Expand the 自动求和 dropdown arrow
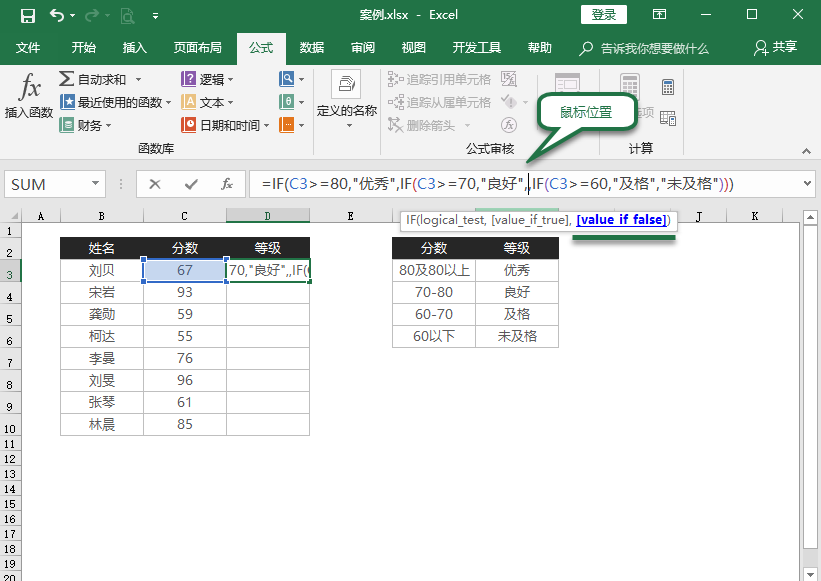This screenshot has width=821, height=581. 138,80
